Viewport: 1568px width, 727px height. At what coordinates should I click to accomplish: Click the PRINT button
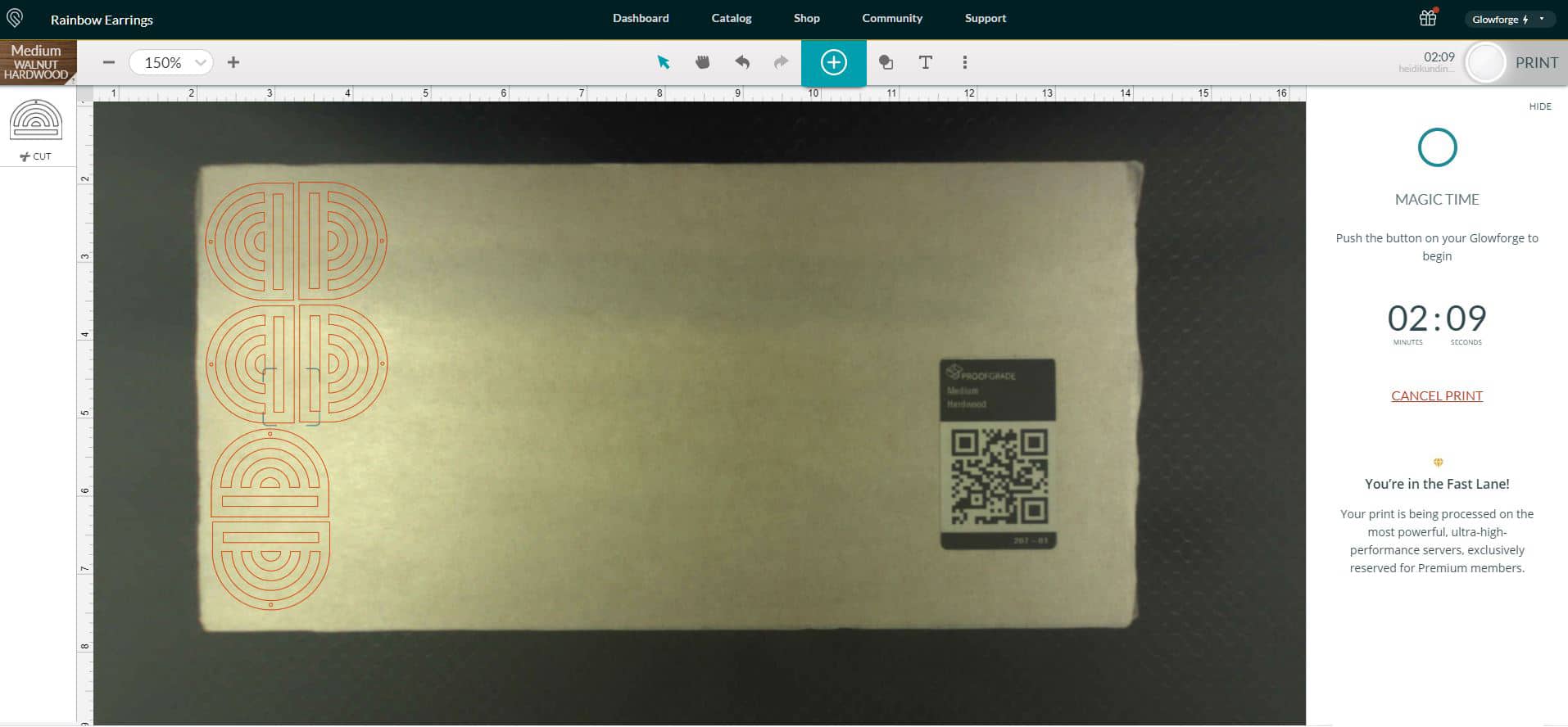pos(1536,63)
